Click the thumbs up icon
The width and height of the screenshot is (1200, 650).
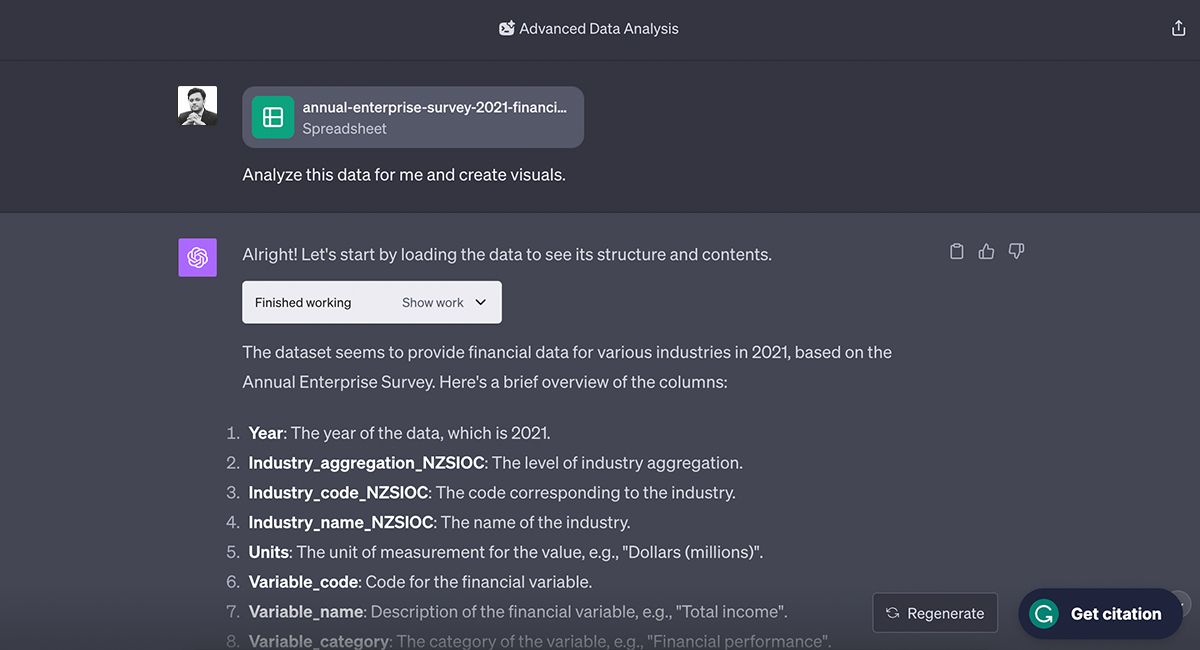click(x=986, y=252)
